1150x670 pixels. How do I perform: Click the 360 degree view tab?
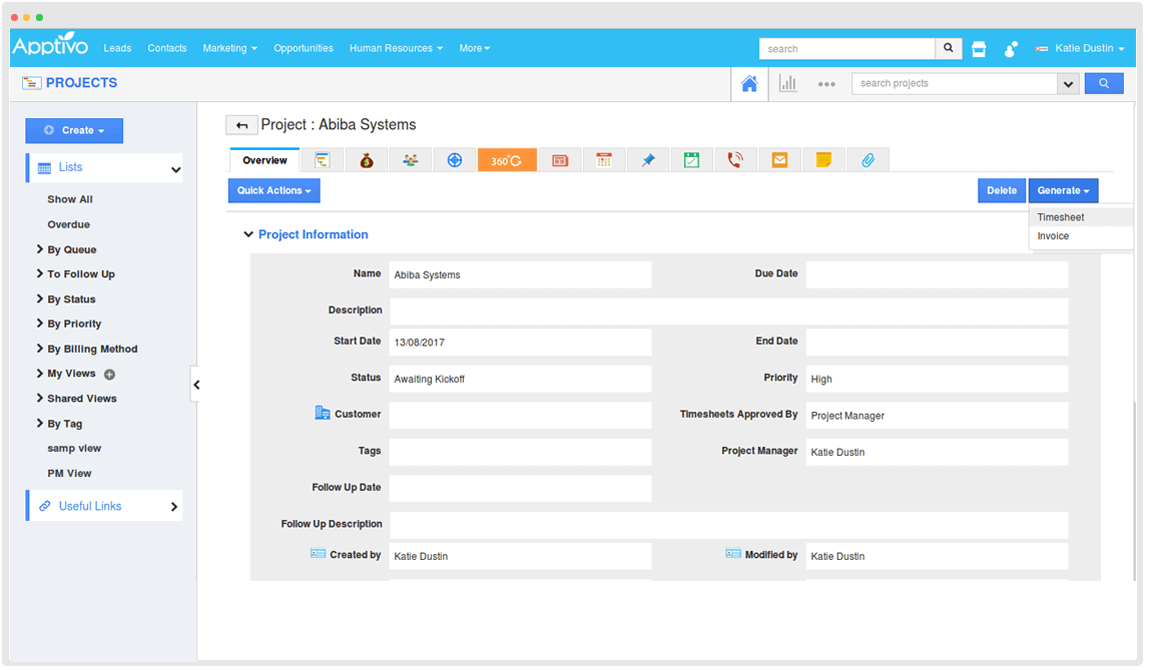pos(507,160)
